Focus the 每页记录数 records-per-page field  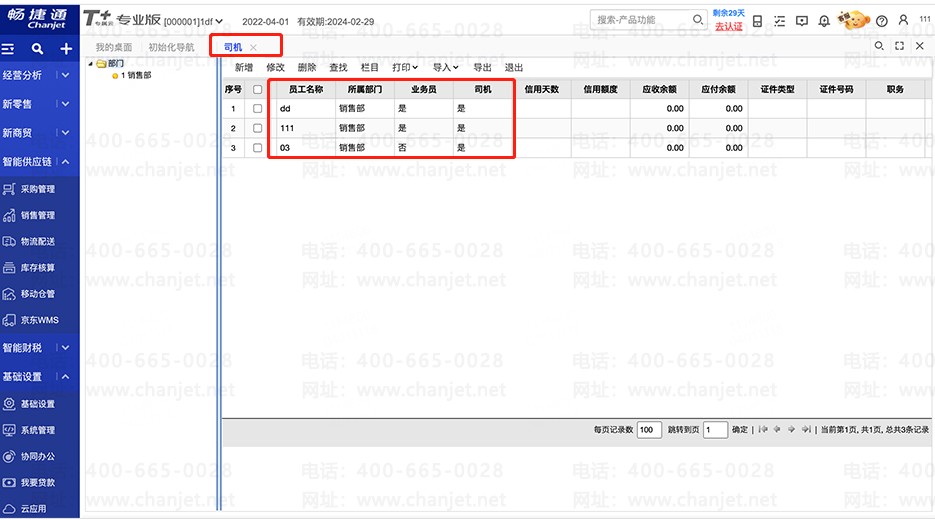coord(649,429)
